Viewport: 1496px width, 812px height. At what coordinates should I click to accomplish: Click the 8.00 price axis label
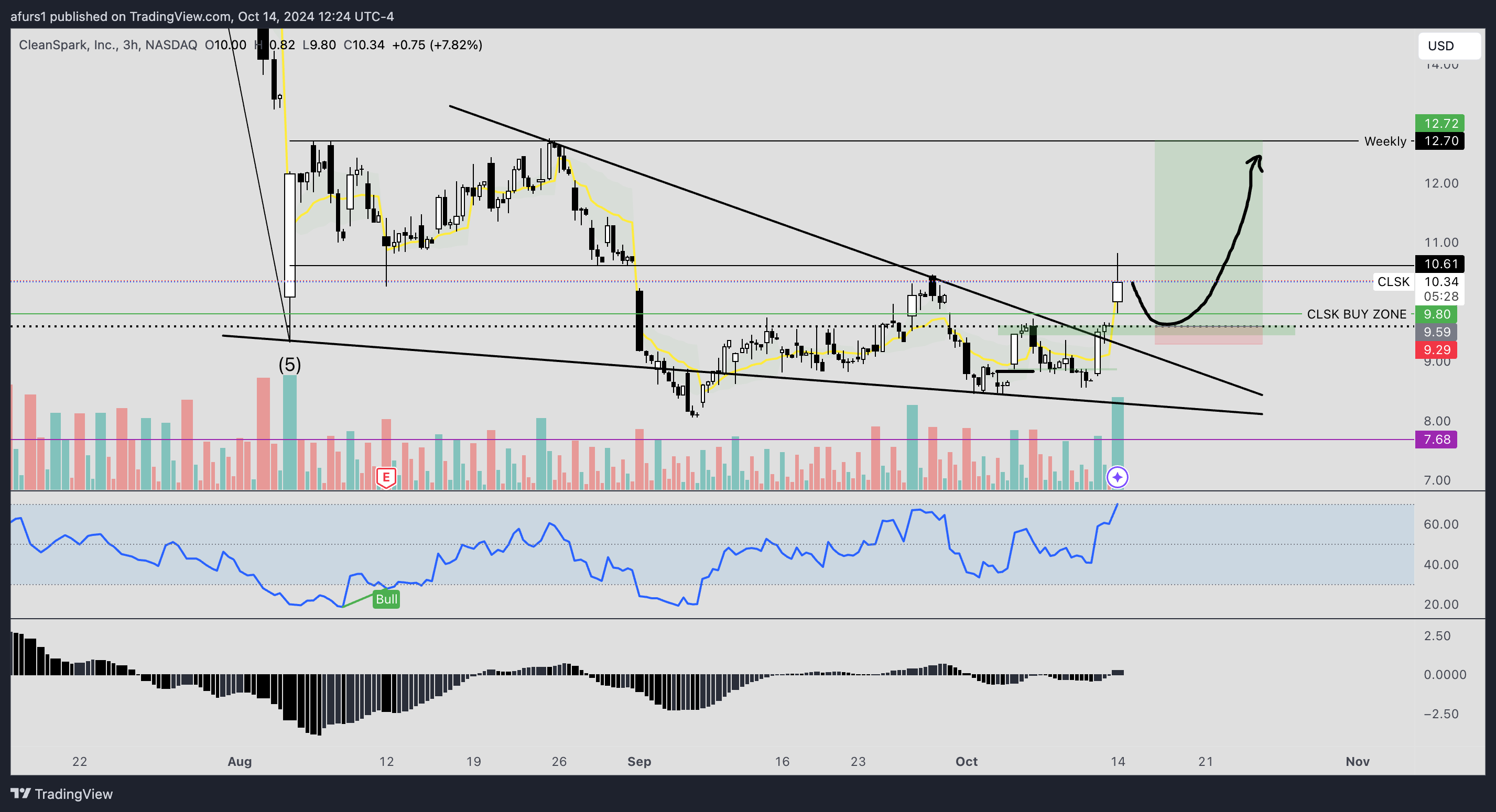(x=1437, y=421)
